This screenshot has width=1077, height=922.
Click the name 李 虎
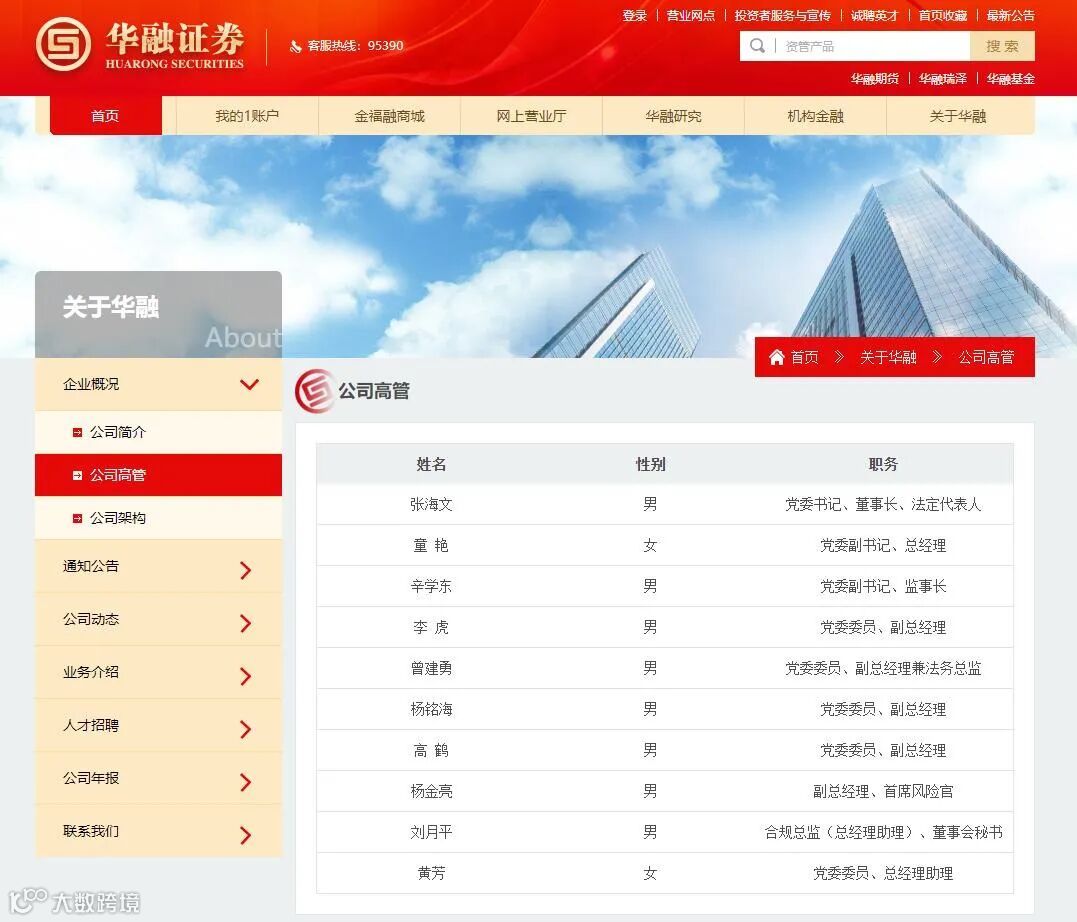431,627
